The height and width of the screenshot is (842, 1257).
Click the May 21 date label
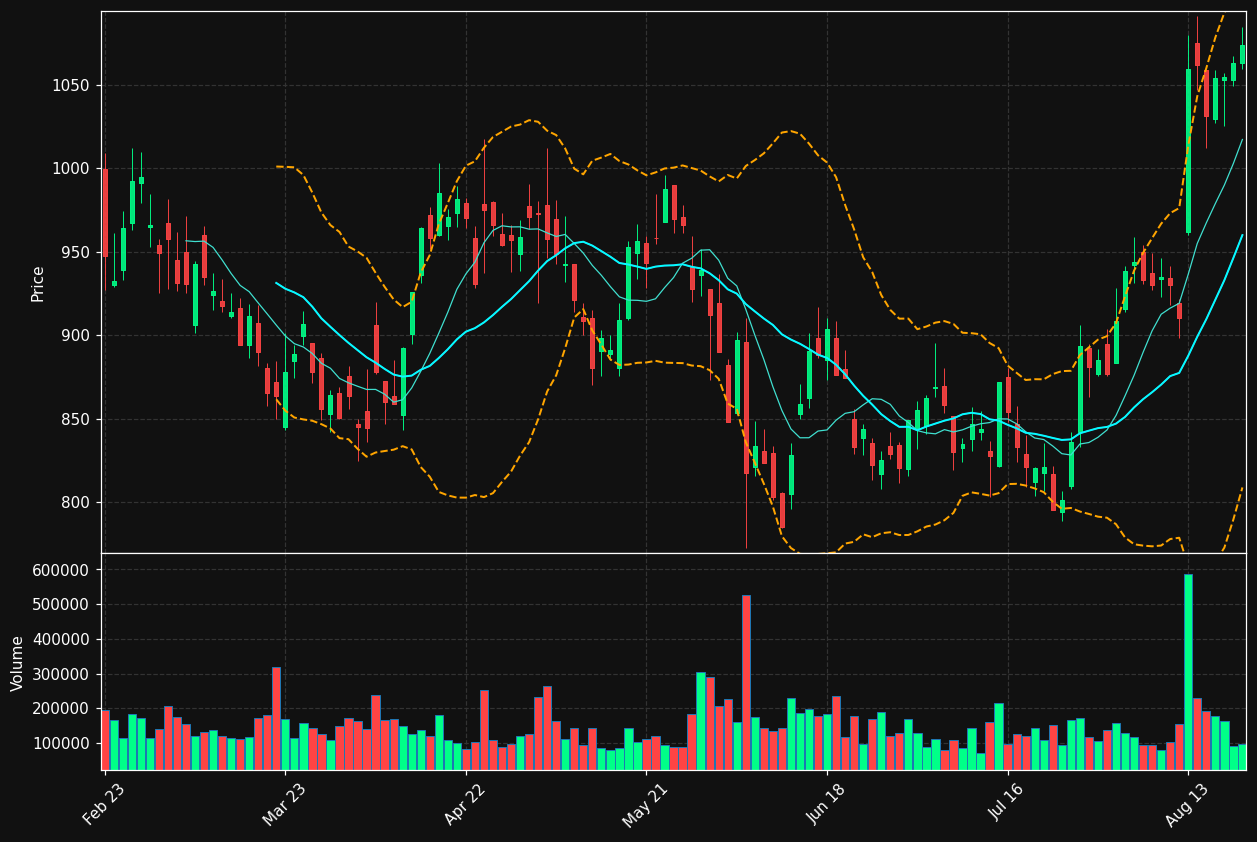pyautogui.click(x=646, y=804)
